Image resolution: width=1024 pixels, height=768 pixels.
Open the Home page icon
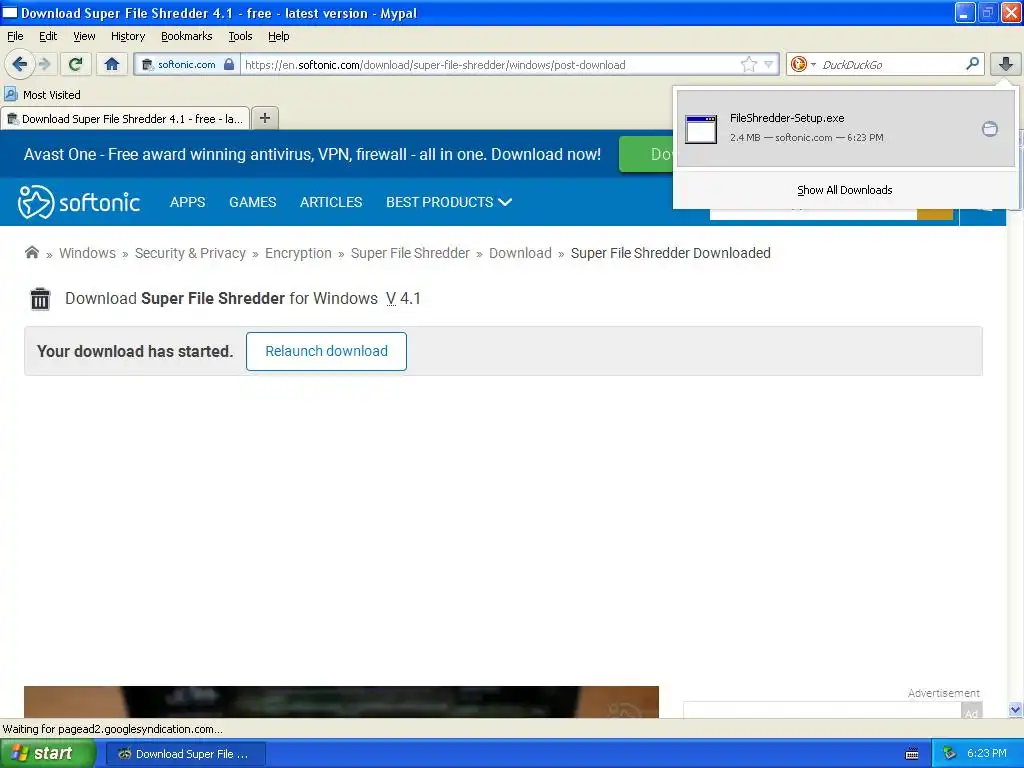112,64
